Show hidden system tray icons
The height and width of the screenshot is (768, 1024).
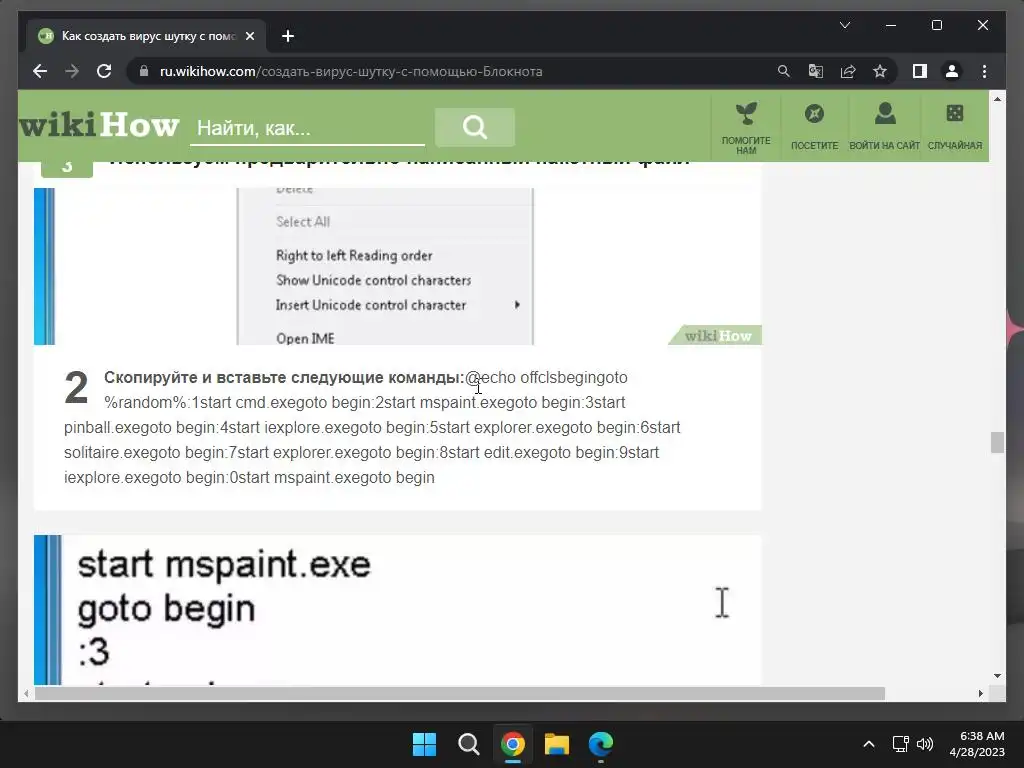[x=869, y=744]
